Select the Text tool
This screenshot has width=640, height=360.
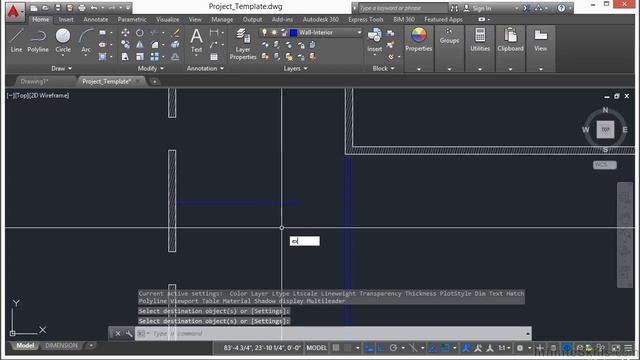[196, 40]
